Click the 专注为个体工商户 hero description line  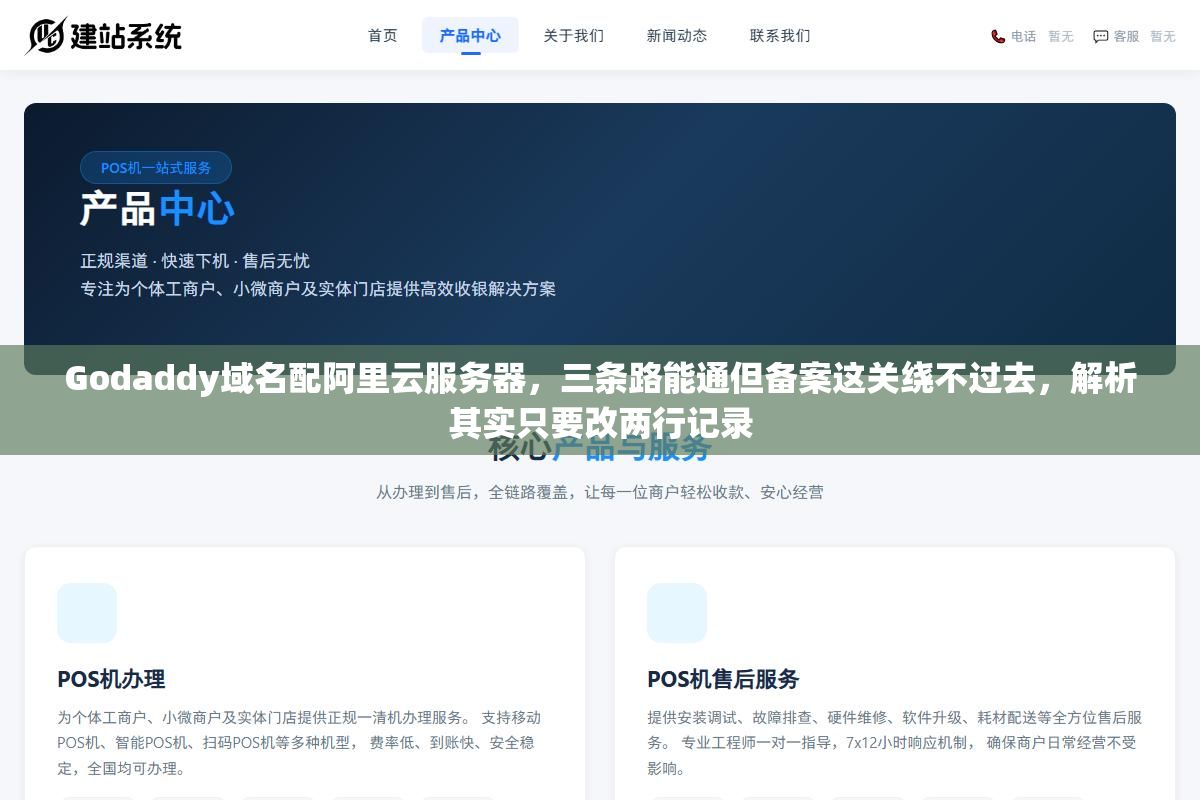pyautogui.click(x=318, y=289)
